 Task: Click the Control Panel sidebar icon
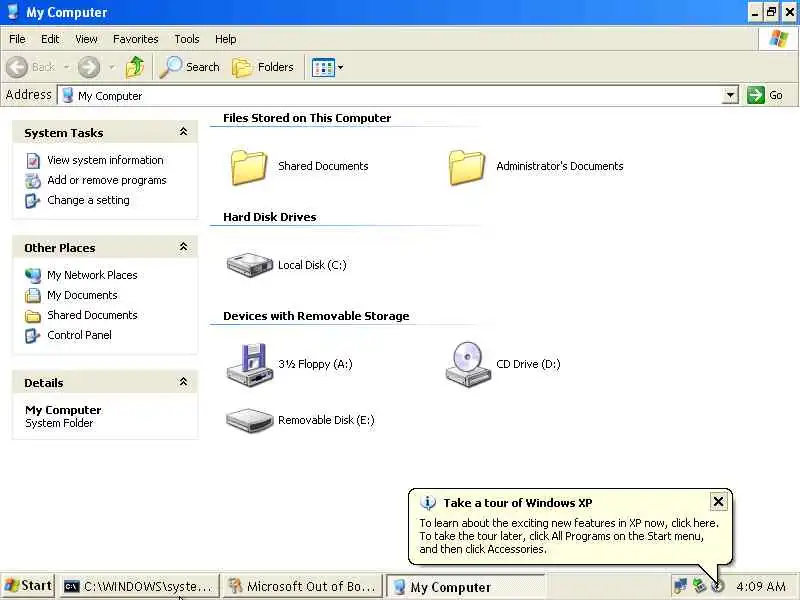33,336
